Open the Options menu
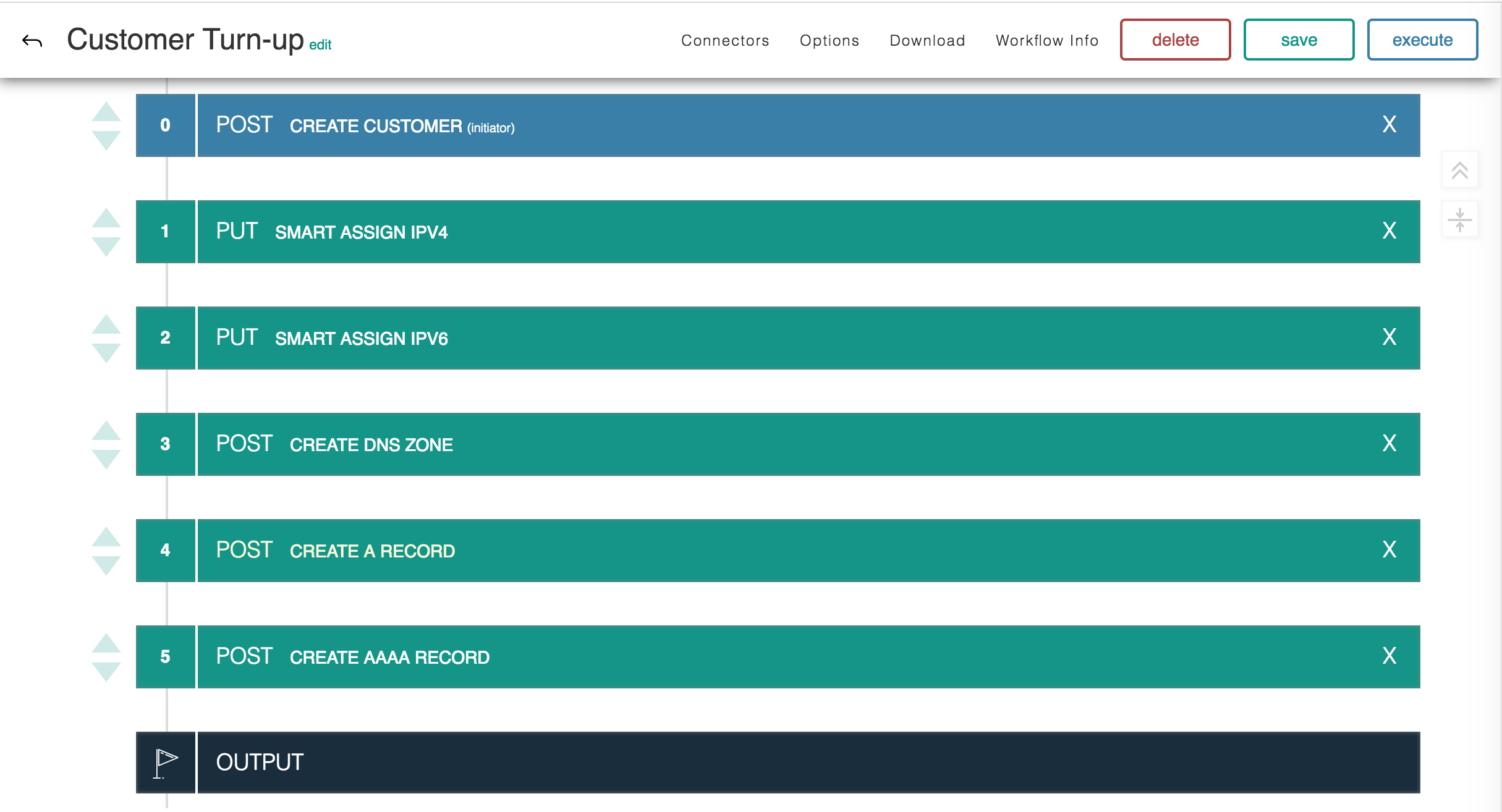 click(829, 41)
